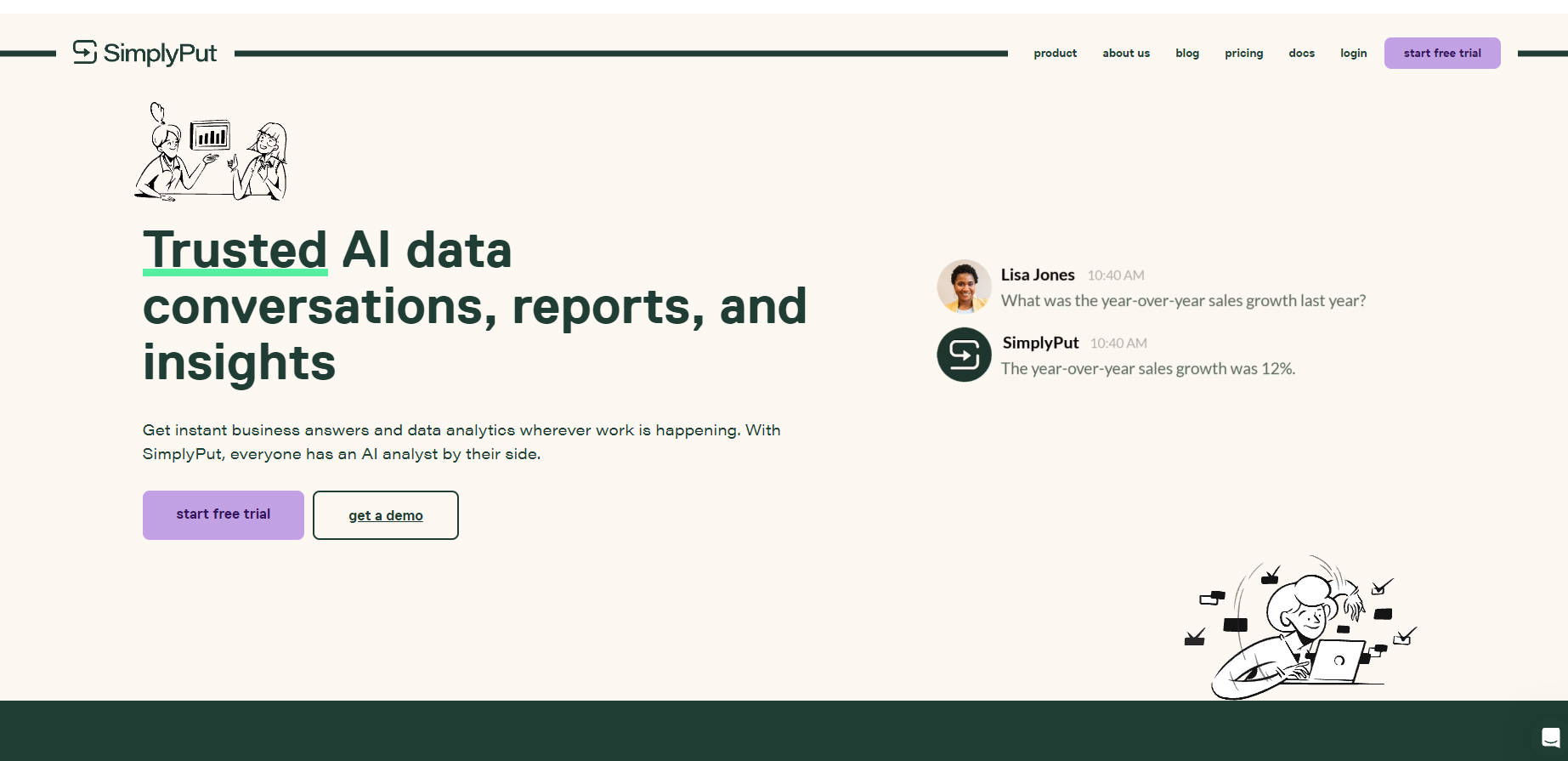Request a demo via get a demo

[386, 515]
